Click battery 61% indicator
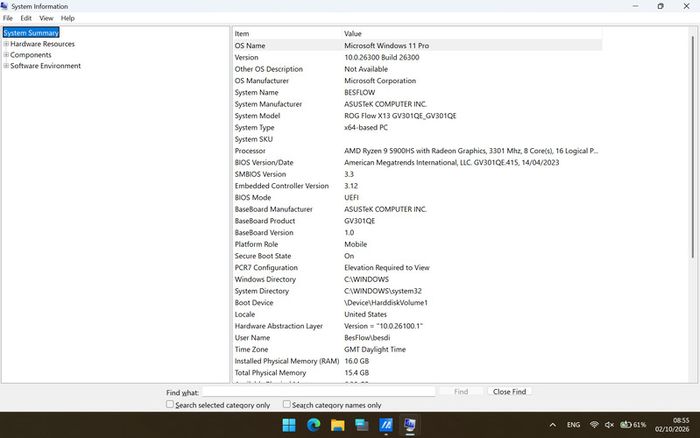 [x=633, y=425]
